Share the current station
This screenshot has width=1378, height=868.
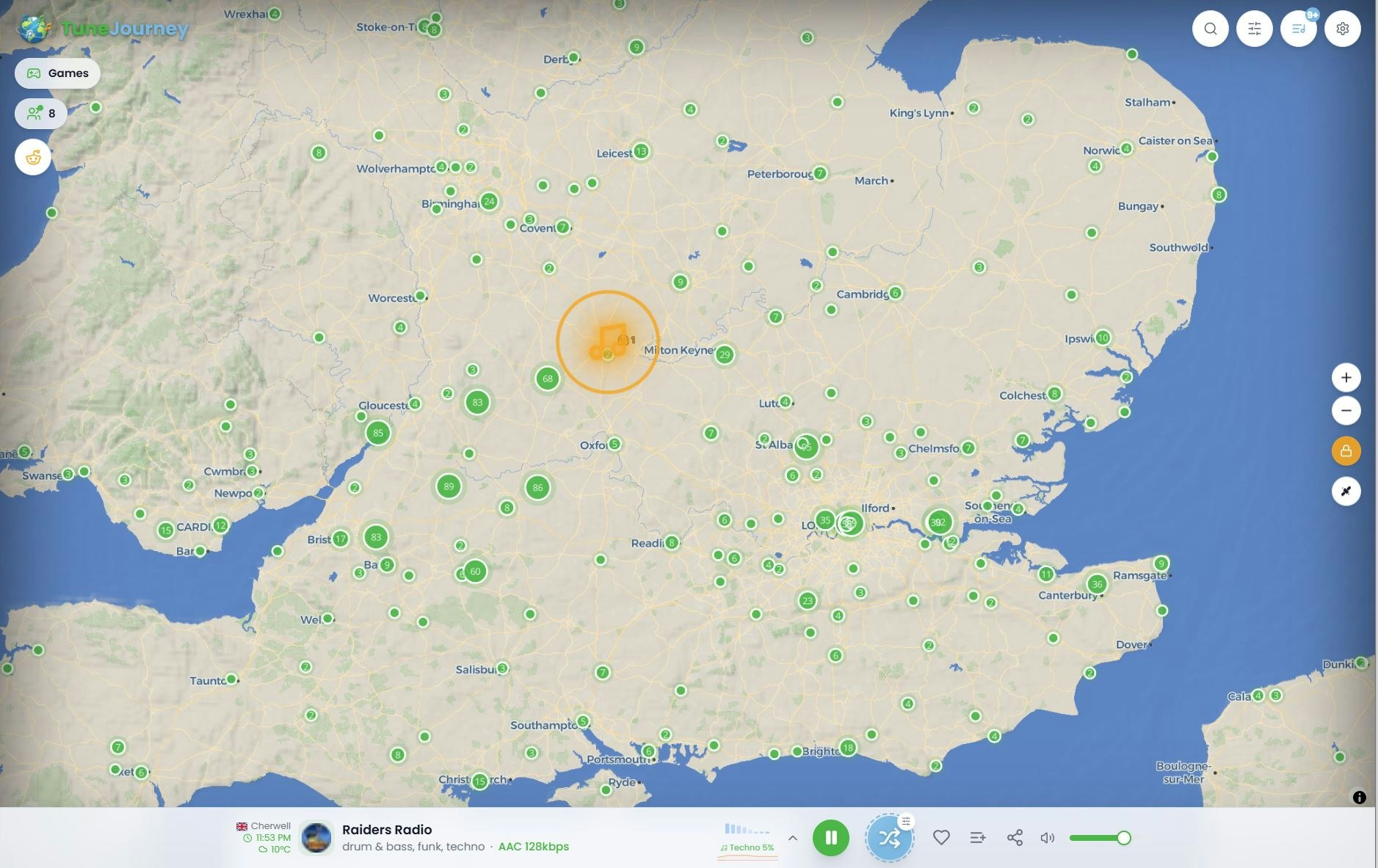1015,837
